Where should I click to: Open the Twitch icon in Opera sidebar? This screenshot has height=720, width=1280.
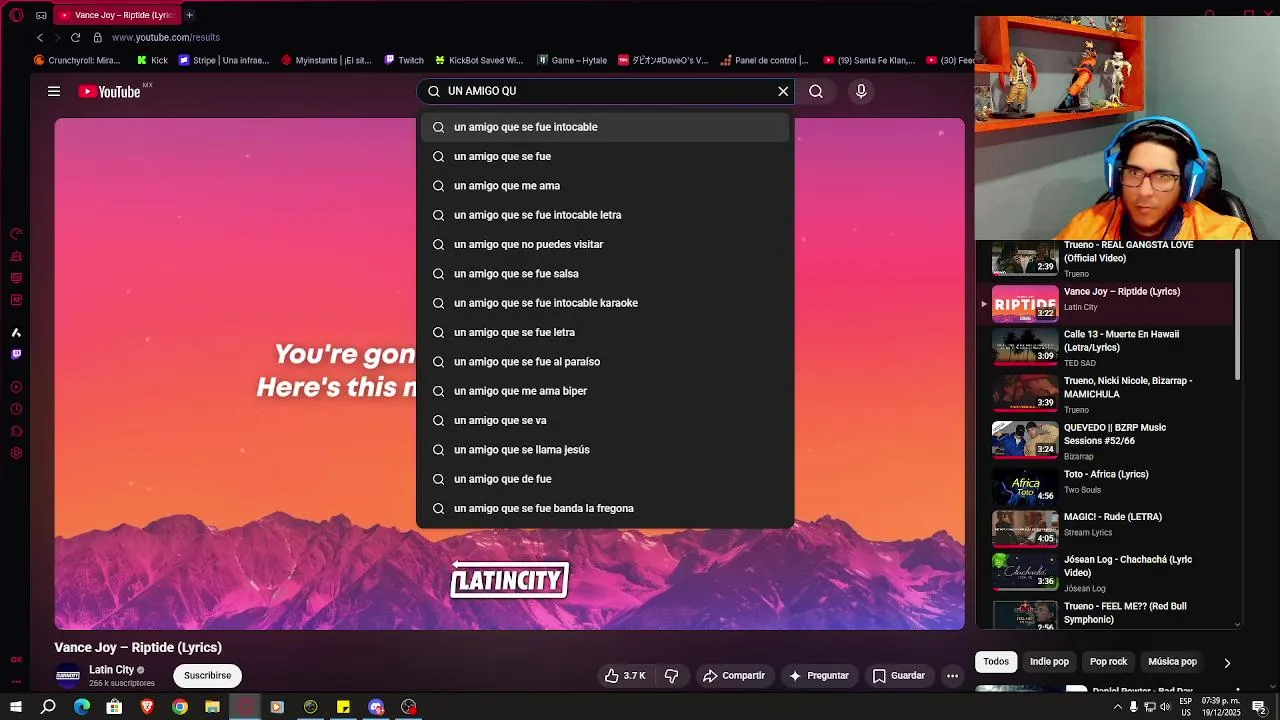(16, 354)
